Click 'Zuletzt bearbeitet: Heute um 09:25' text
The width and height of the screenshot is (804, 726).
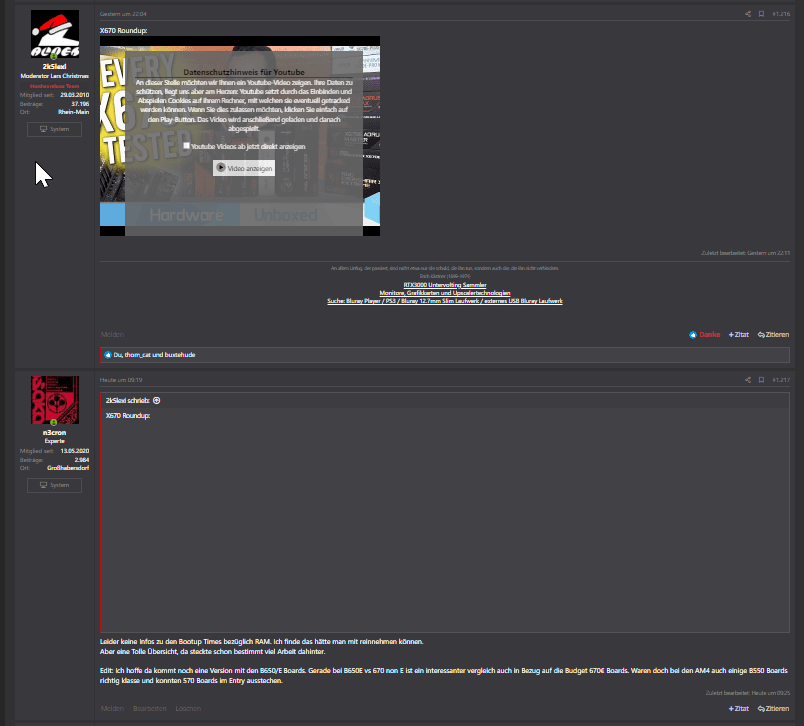(x=748, y=693)
